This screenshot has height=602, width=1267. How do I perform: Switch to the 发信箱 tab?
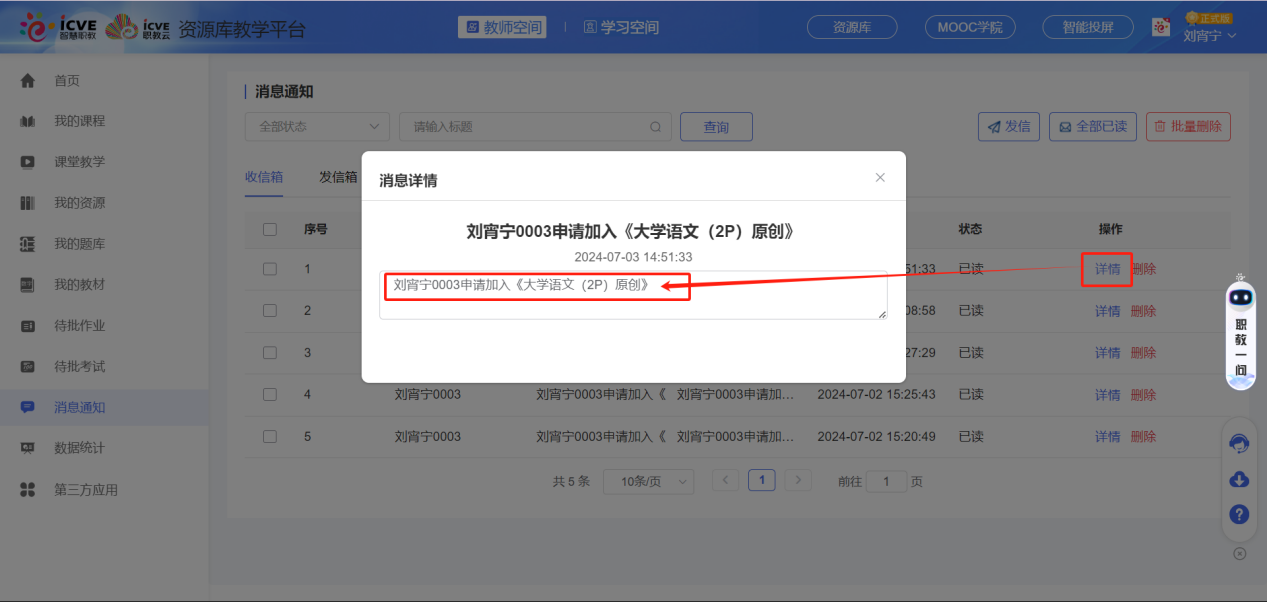[x=337, y=176]
